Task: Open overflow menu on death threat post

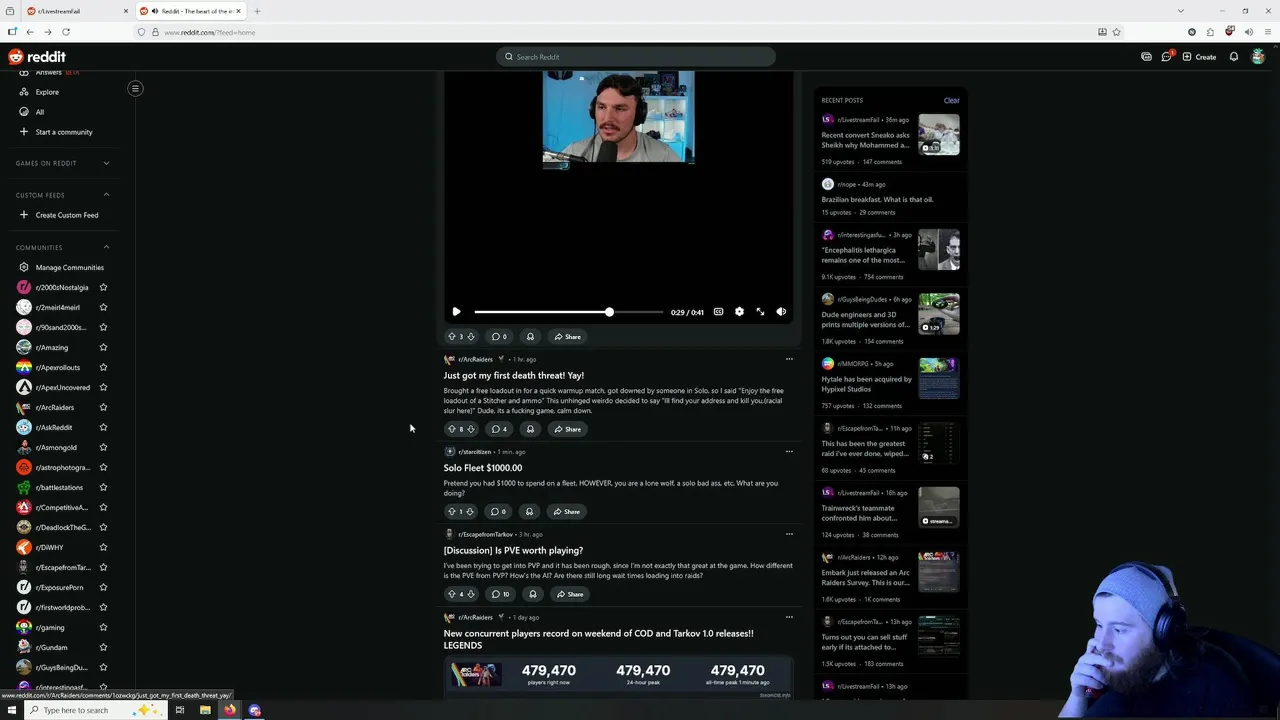Action: coord(789,359)
